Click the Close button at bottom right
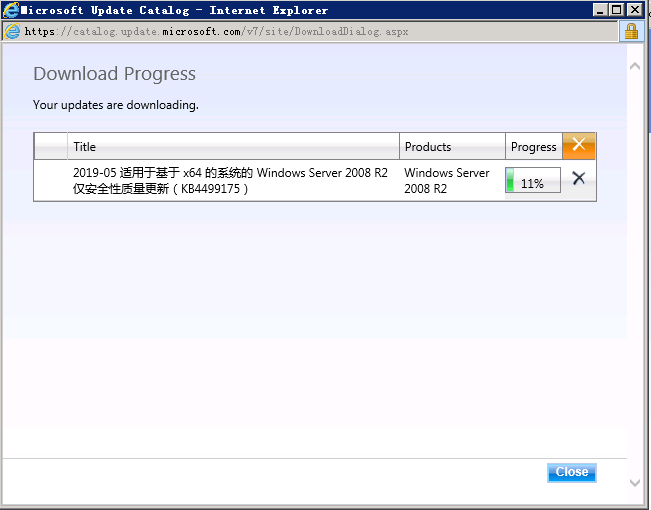Screen dimensions: 651x510 (571, 472)
